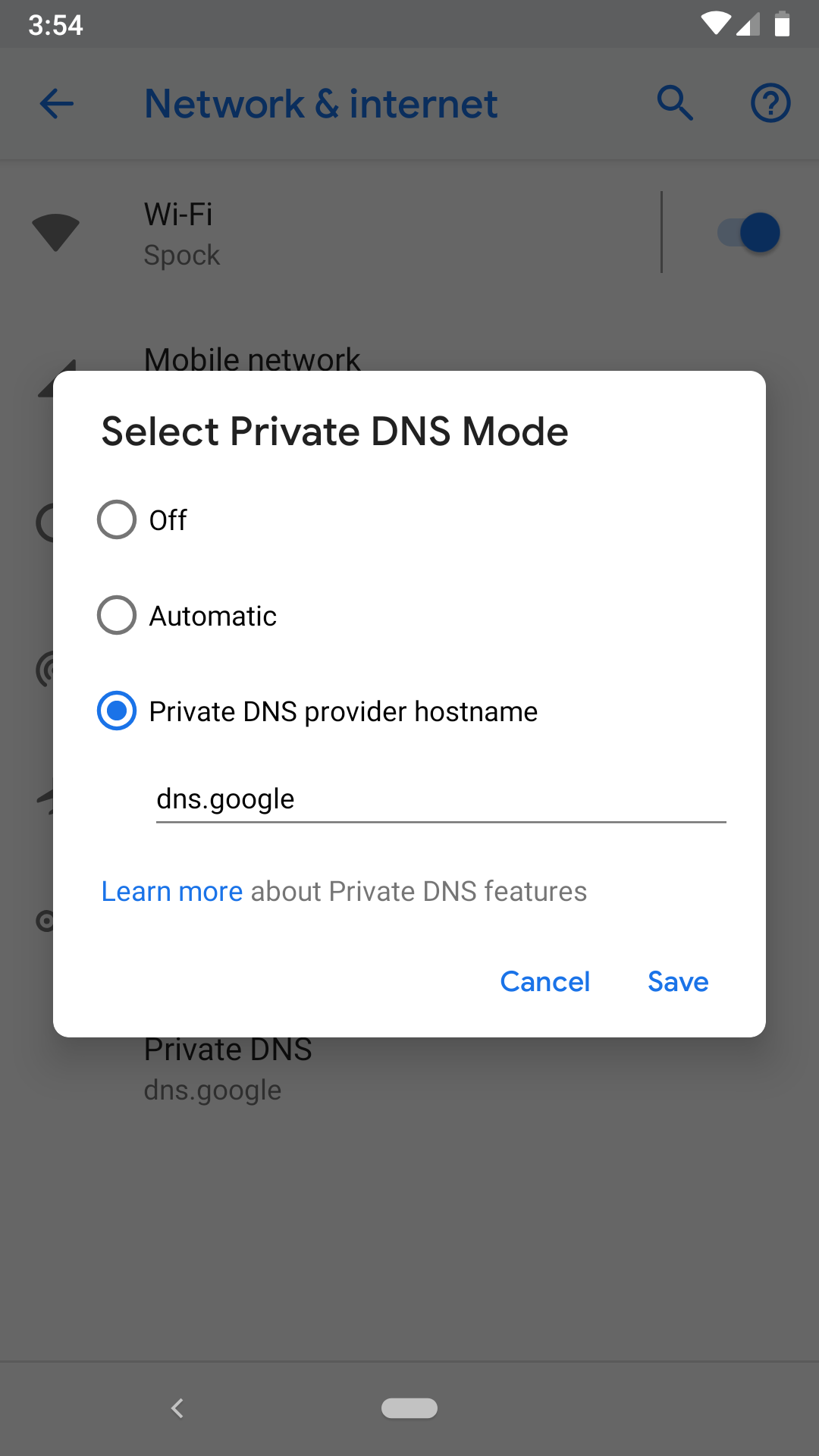Viewport: 819px width, 1456px height.
Task: Tap the Network & internet title
Action: pos(321,104)
